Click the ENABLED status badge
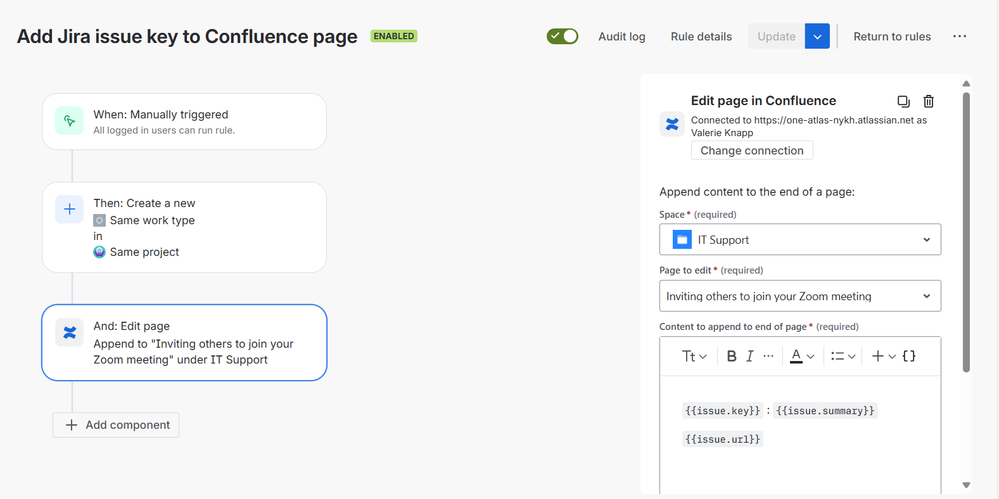This screenshot has width=999, height=499. click(394, 36)
